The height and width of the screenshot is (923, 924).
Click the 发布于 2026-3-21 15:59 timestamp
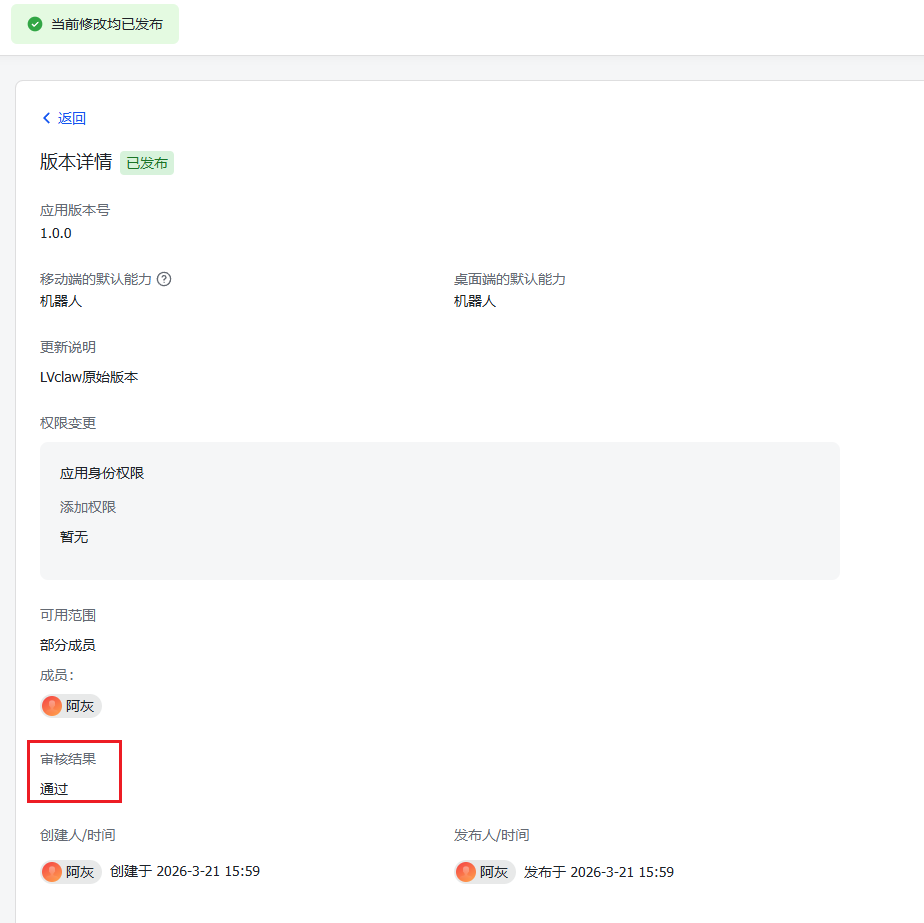point(599,872)
